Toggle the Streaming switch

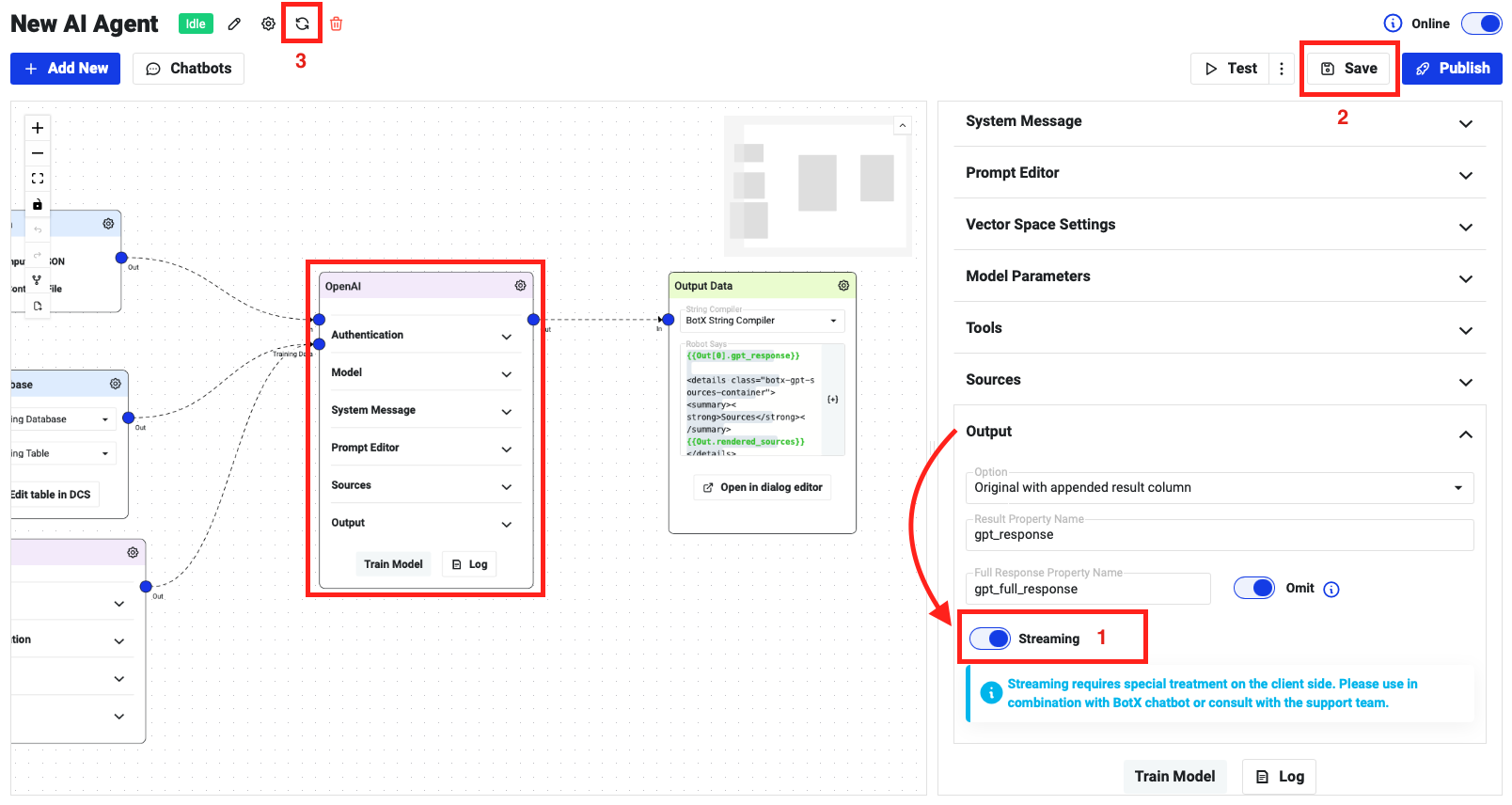click(x=989, y=639)
